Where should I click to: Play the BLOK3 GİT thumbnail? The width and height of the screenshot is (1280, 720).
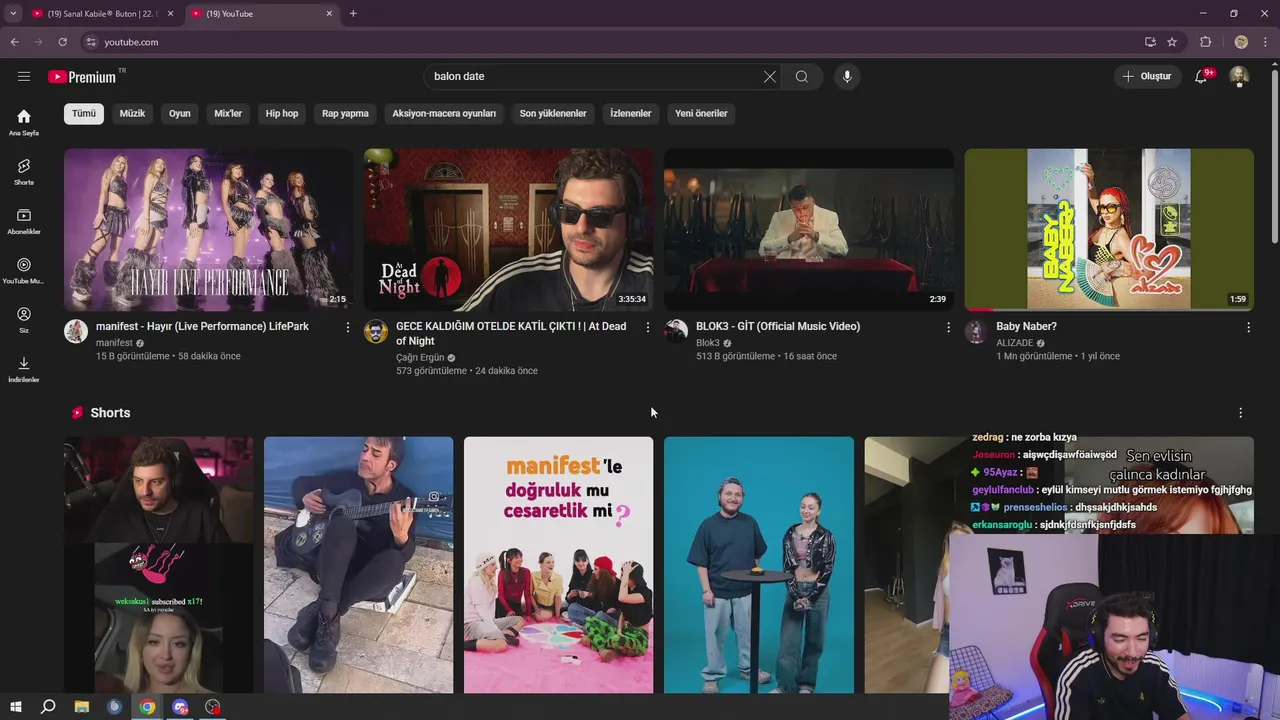pyautogui.click(x=809, y=230)
